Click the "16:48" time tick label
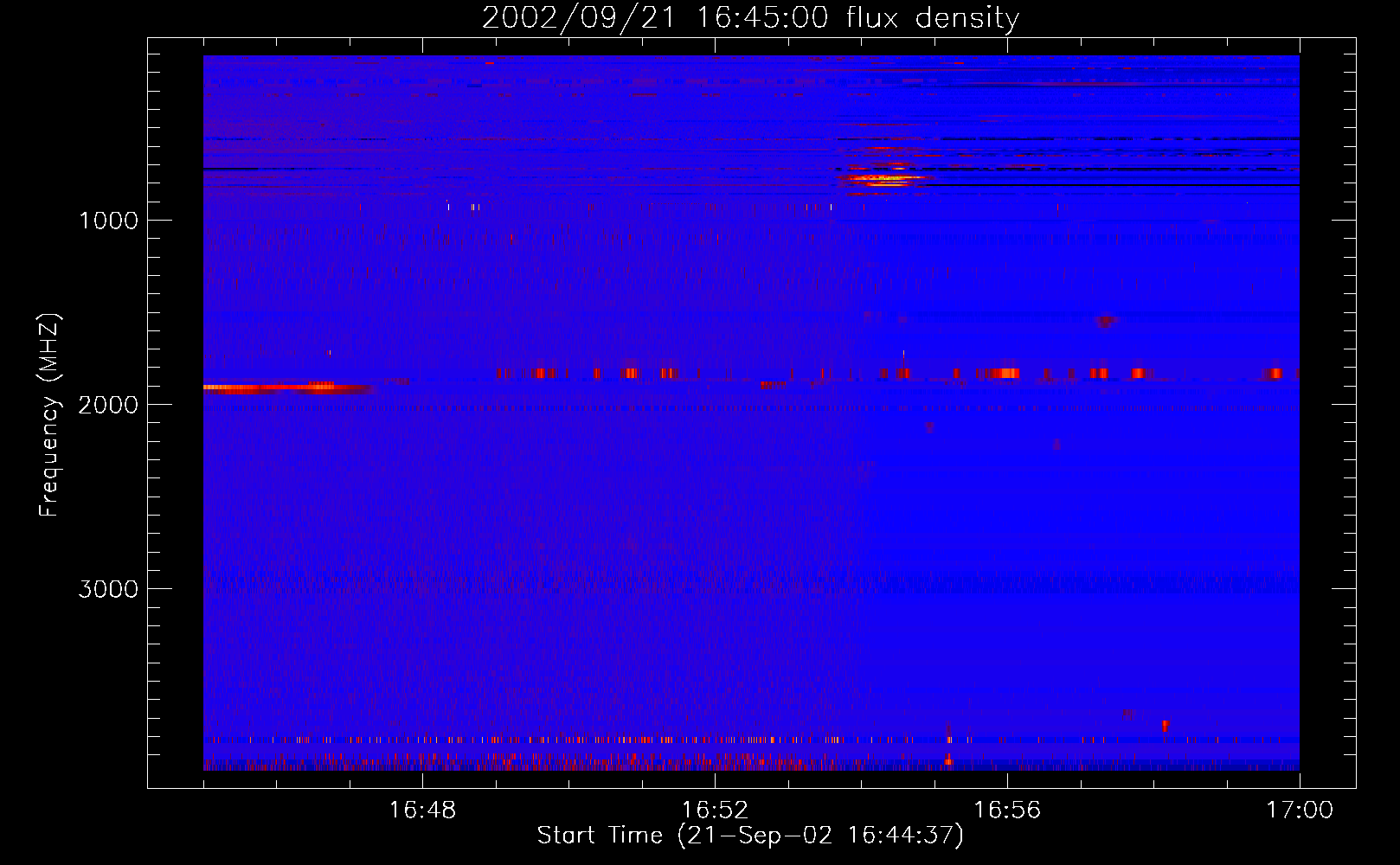Viewport: 1400px width, 865px height. [422, 811]
